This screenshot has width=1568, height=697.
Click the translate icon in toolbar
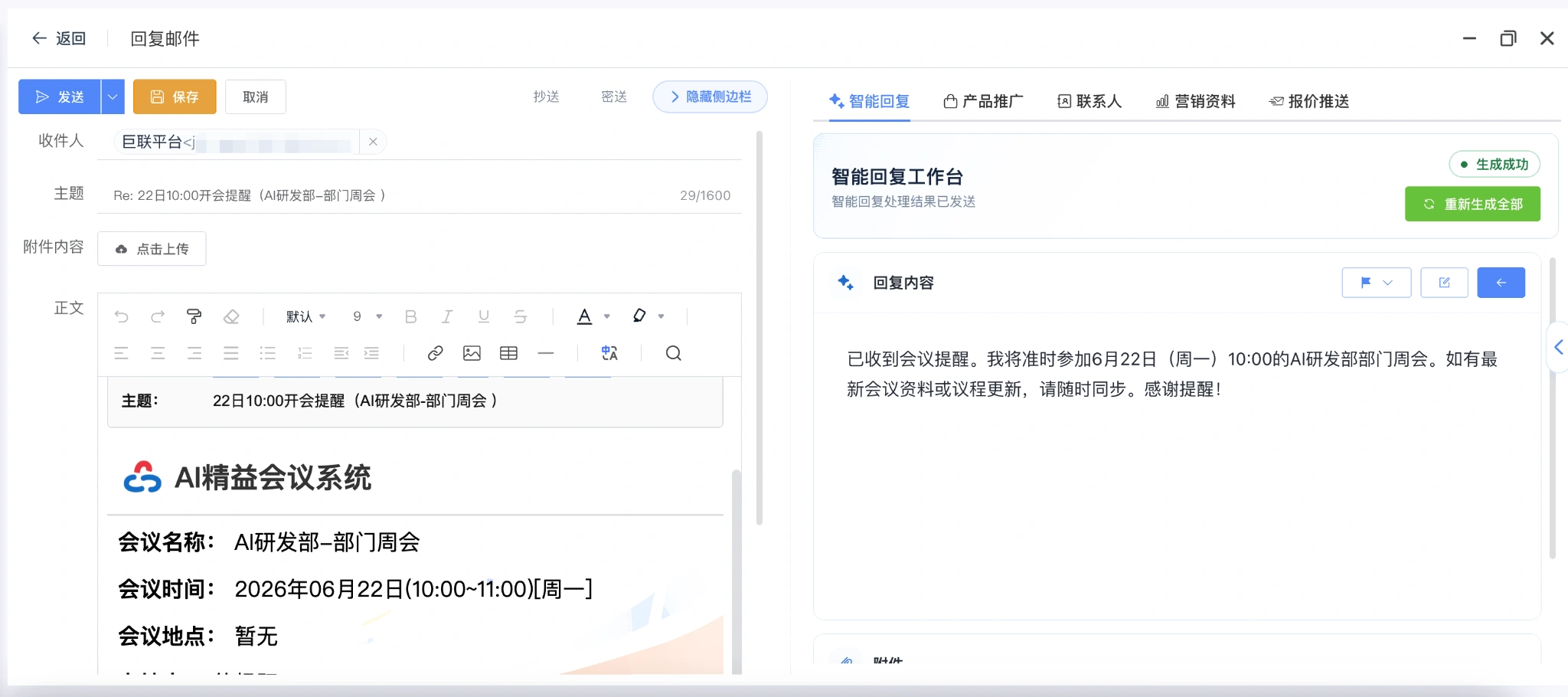pyautogui.click(x=609, y=353)
